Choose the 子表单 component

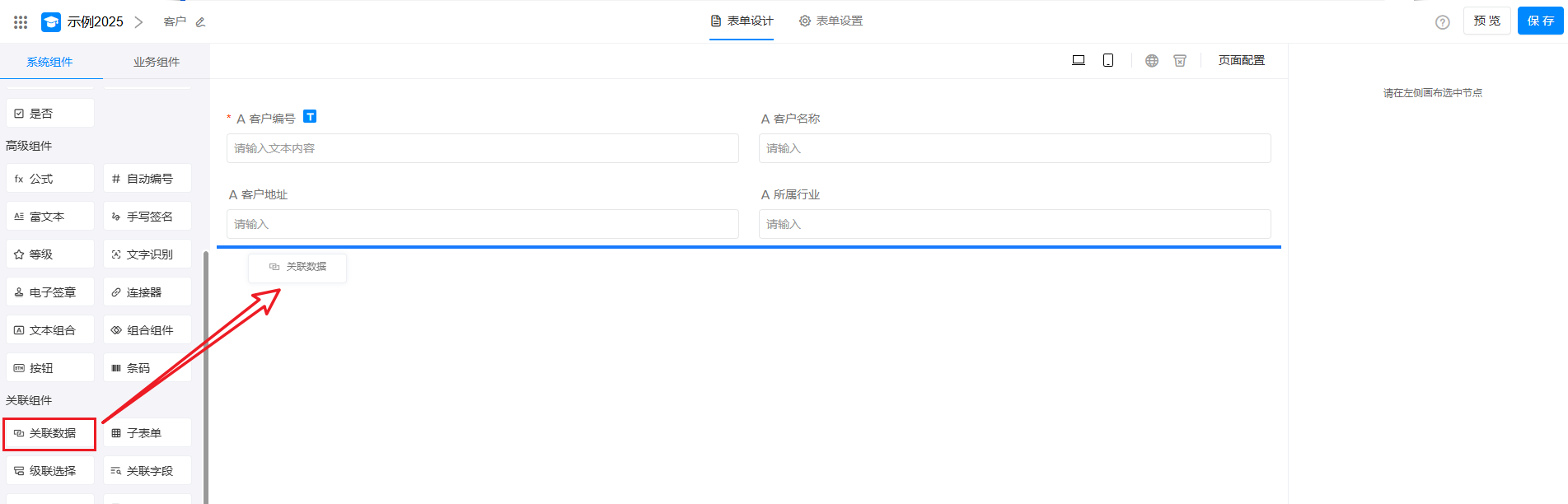pos(147,433)
